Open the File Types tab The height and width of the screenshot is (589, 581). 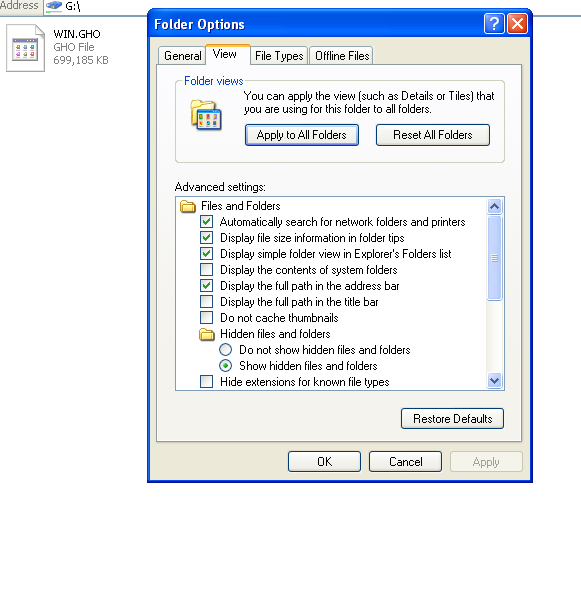pyautogui.click(x=279, y=56)
